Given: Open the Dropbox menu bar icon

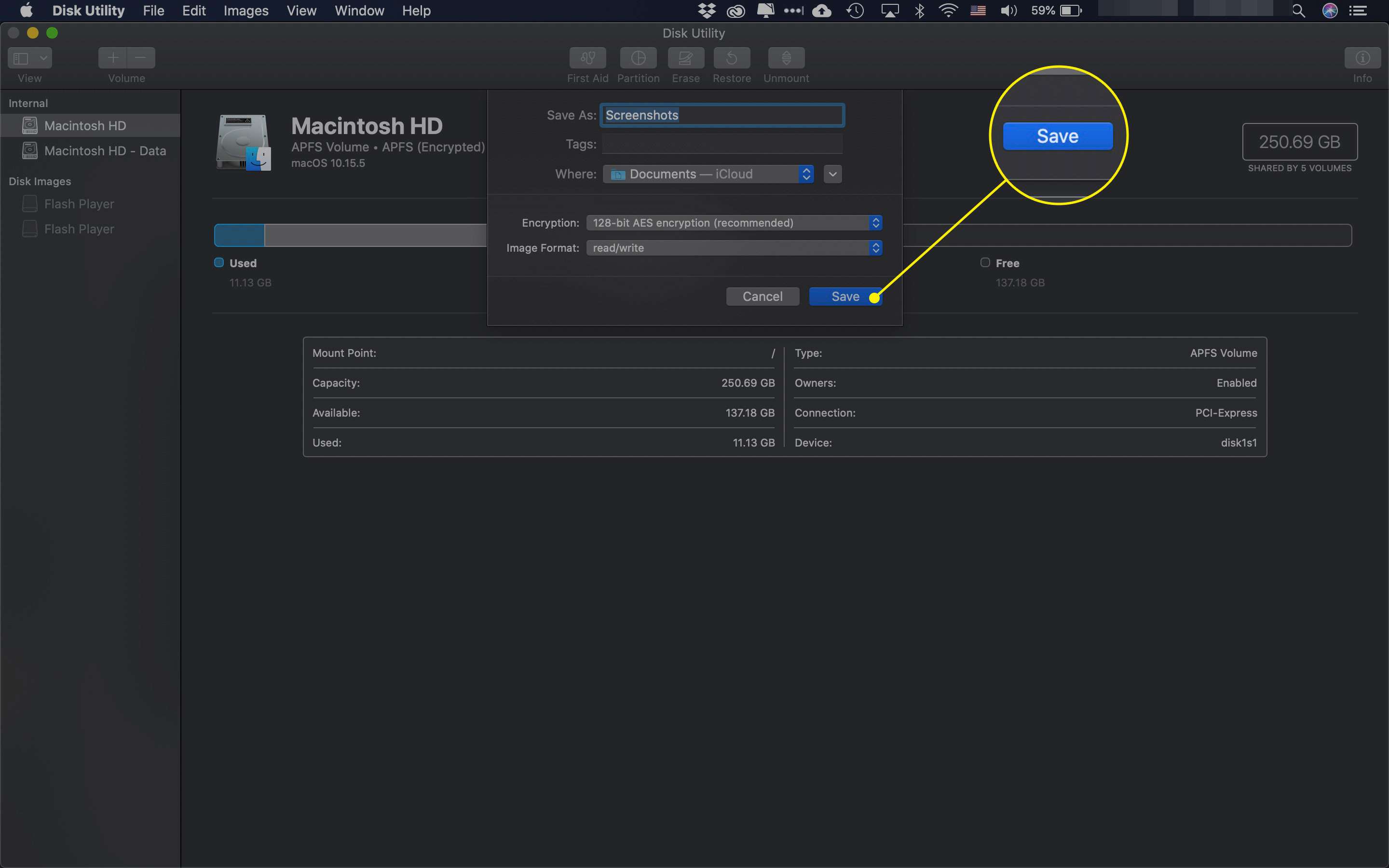Looking at the screenshot, I should (707, 10).
